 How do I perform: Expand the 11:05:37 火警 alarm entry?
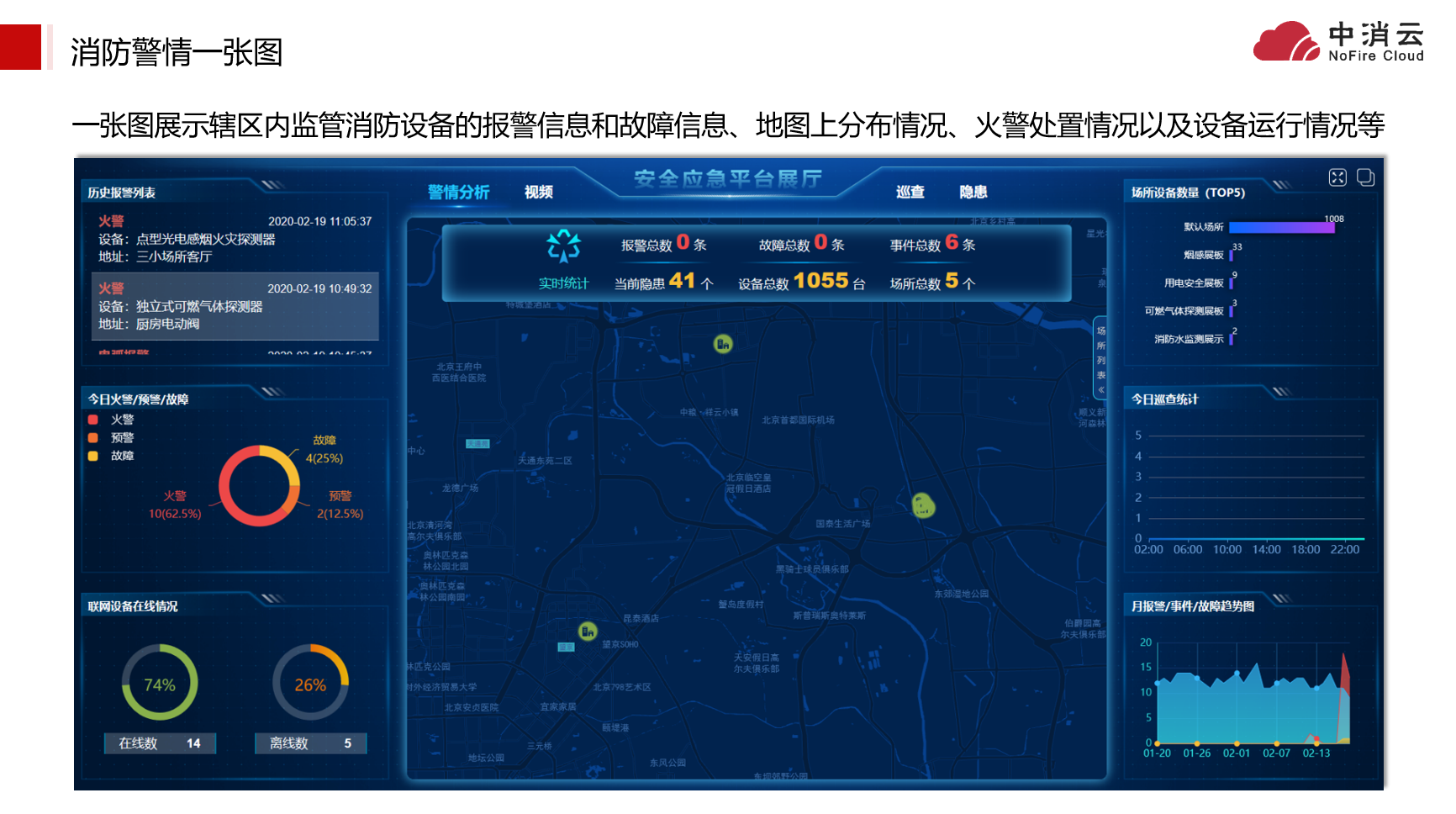[235, 239]
